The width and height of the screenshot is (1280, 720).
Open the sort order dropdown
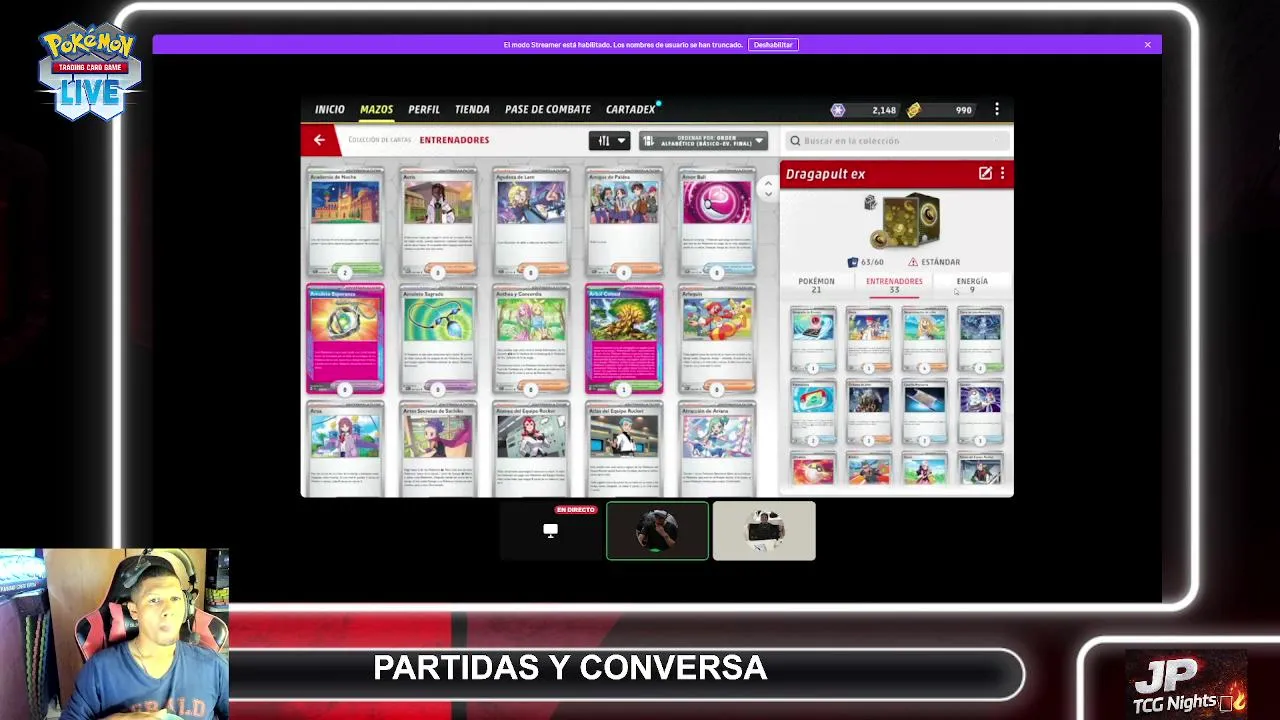pyautogui.click(x=704, y=141)
